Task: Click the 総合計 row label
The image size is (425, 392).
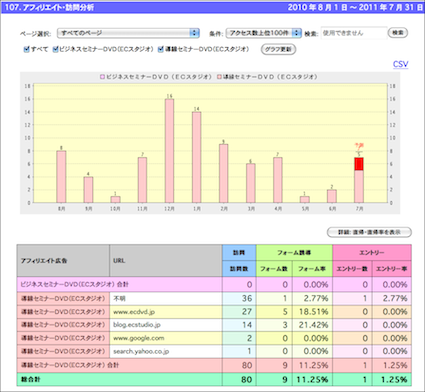Action: (x=30, y=379)
